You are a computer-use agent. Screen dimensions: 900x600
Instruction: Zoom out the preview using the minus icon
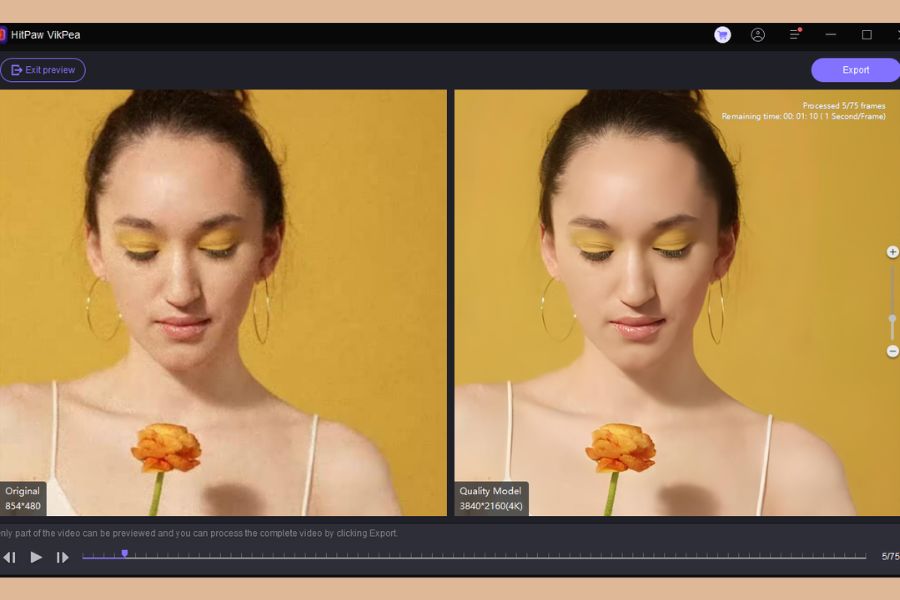[891, 352]
